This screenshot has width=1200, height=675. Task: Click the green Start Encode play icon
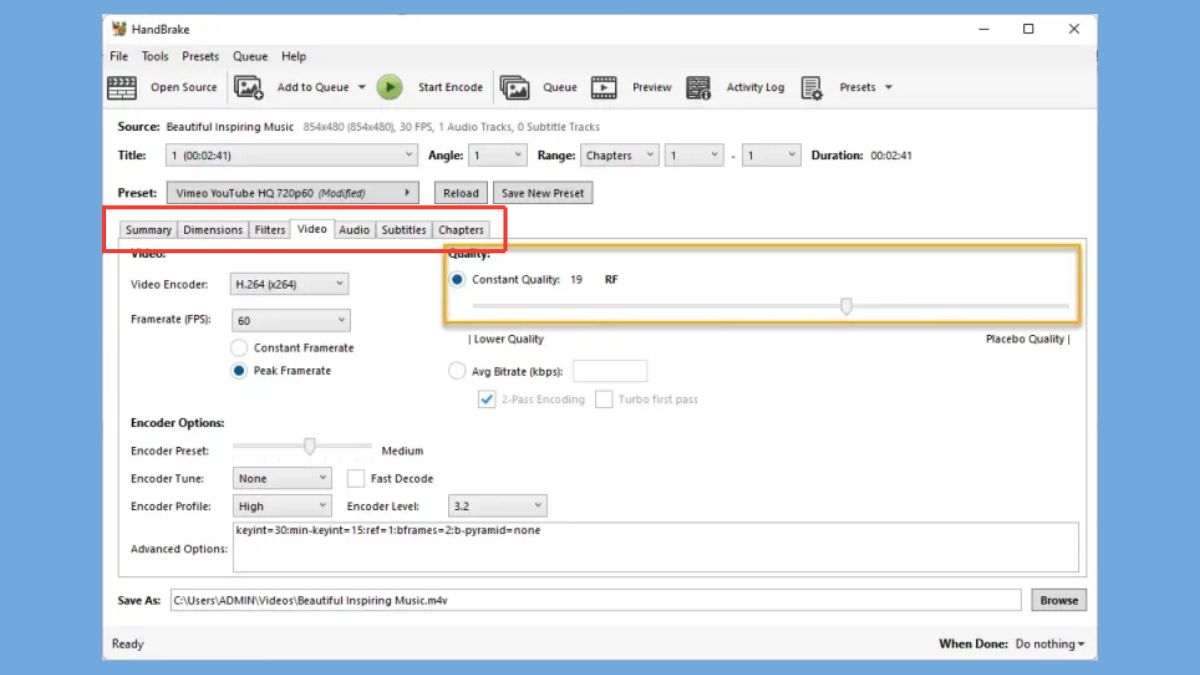coord(389,88)
